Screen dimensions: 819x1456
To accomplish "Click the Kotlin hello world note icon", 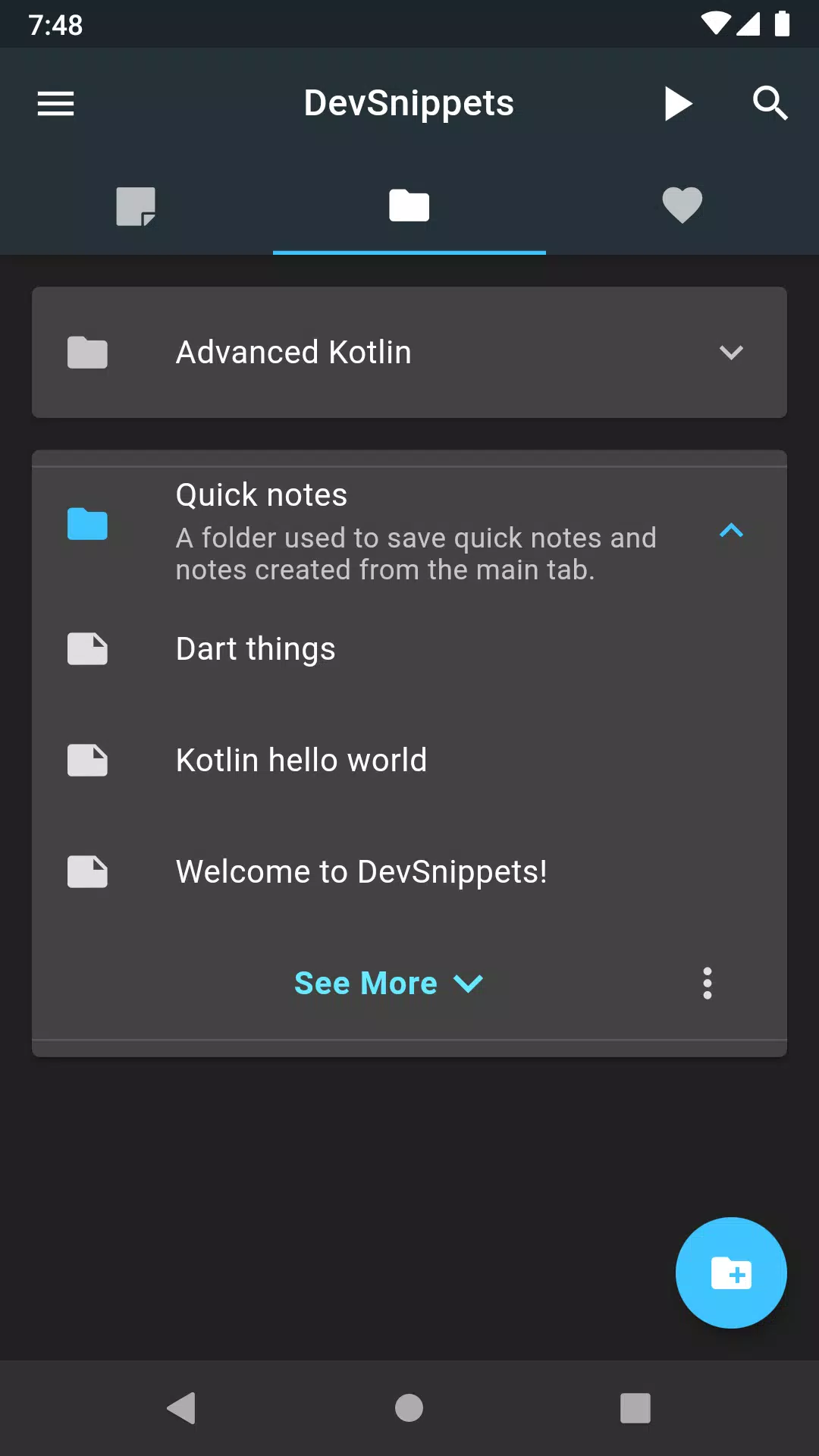I will pos(87,761).
